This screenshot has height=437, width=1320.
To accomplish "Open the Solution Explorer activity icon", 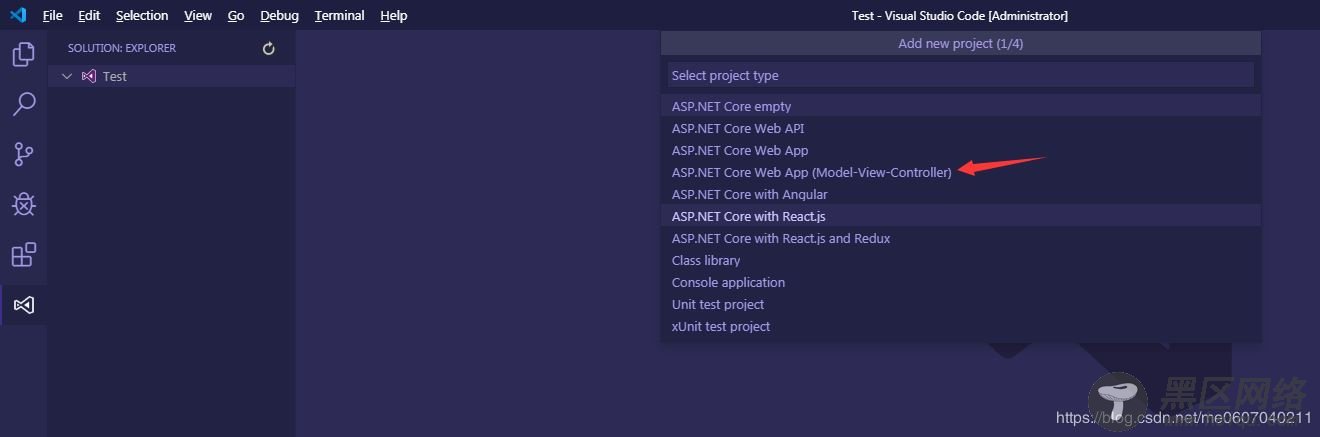I will point(23,304).
